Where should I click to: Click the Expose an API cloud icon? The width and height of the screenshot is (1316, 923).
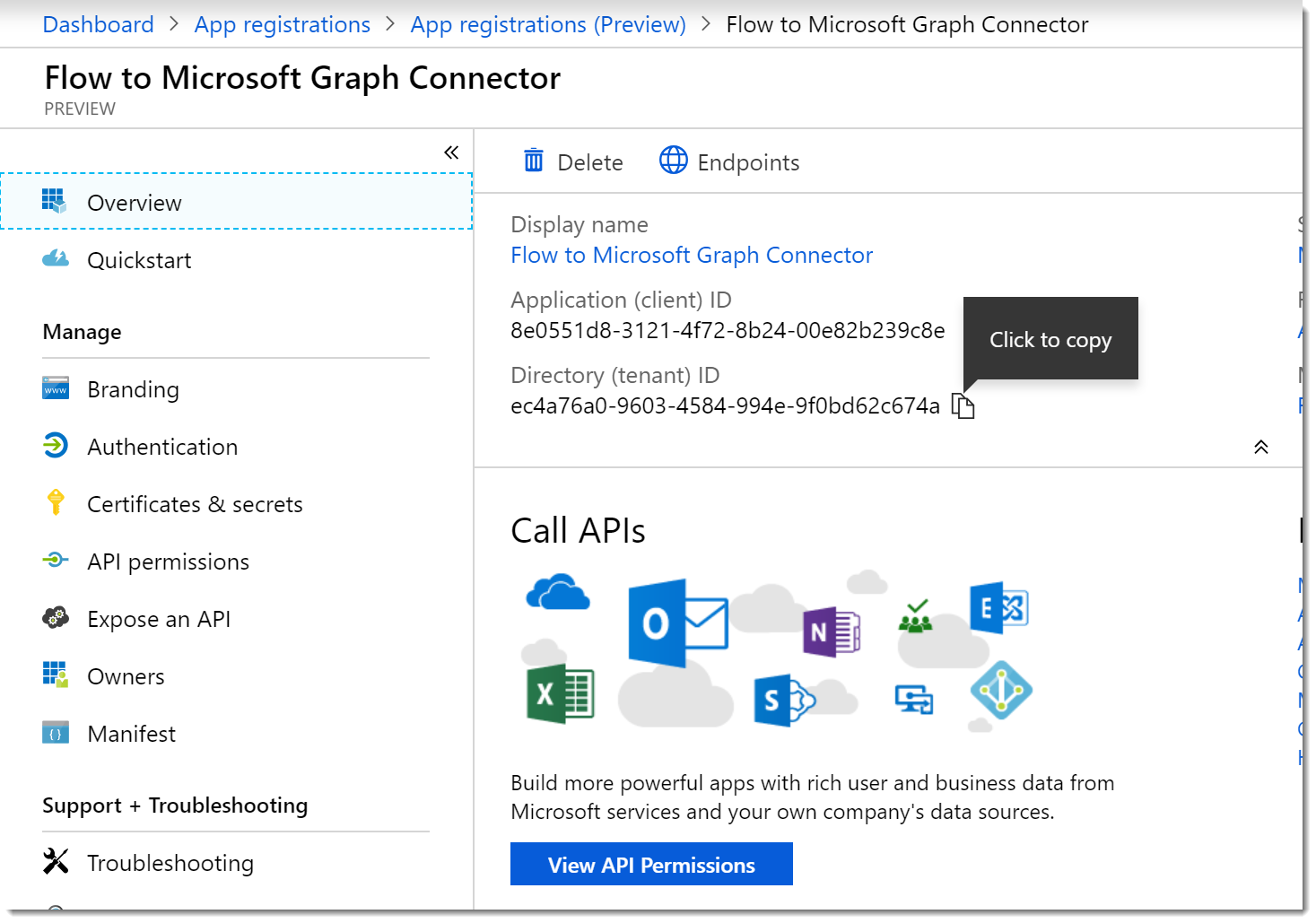pyautogui.click(x=56, y=617)
